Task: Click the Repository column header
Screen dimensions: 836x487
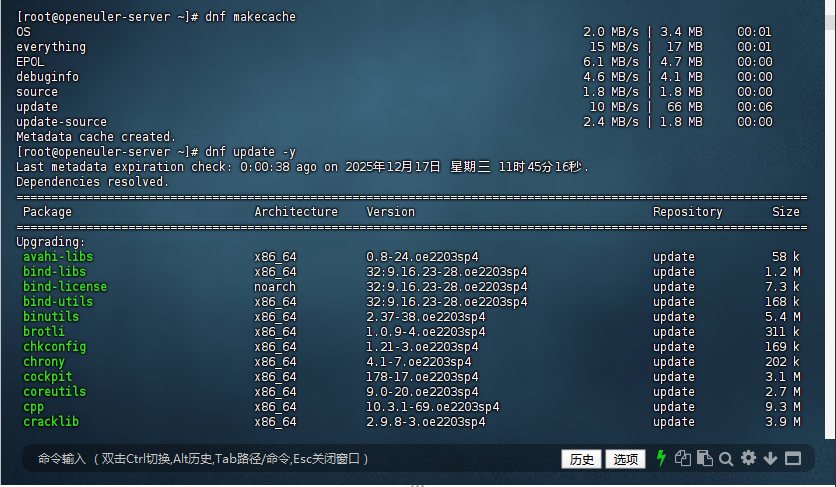Action: tap(688, 212)
